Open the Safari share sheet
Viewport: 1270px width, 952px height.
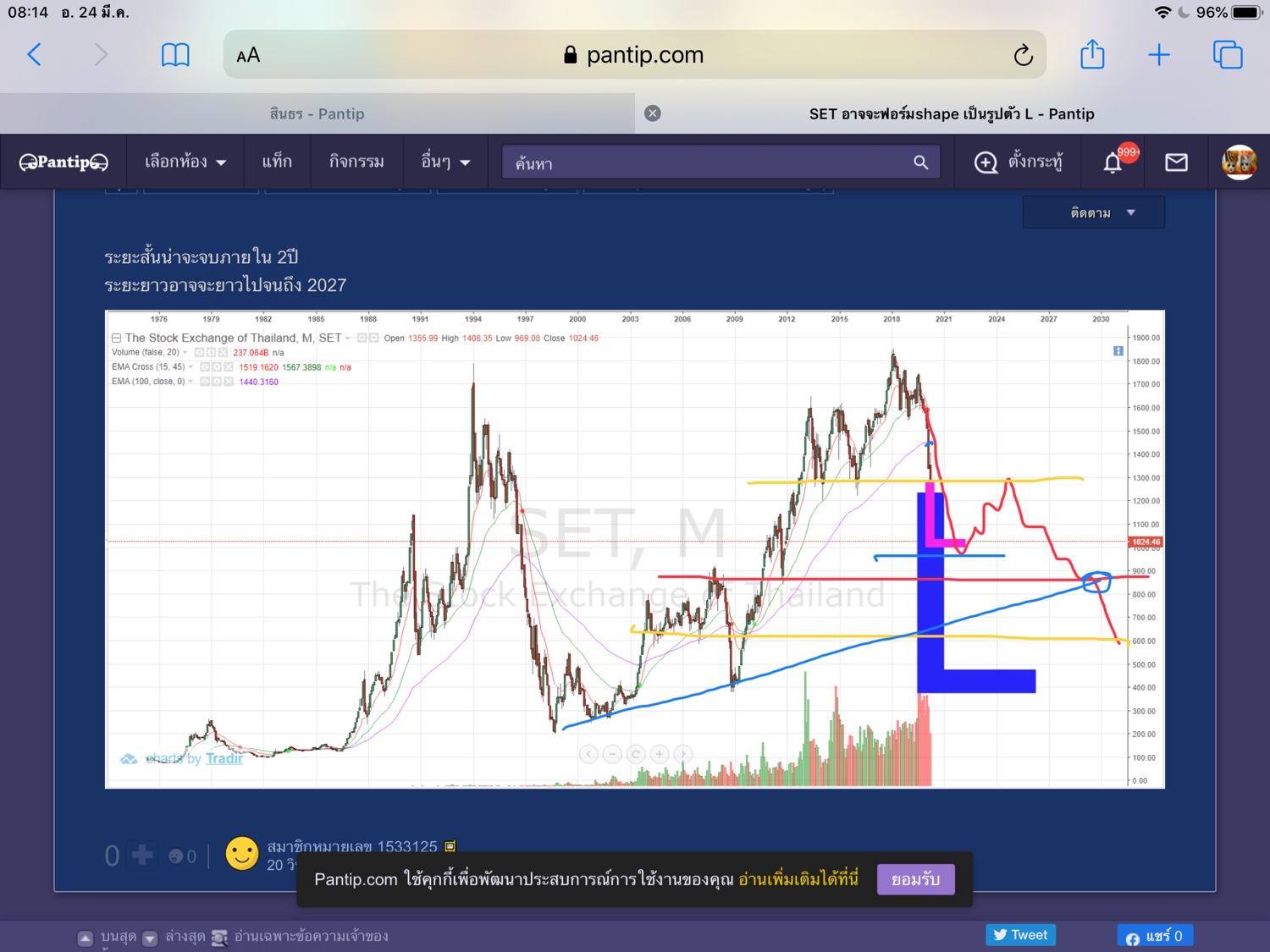[x=1092, y=54]
